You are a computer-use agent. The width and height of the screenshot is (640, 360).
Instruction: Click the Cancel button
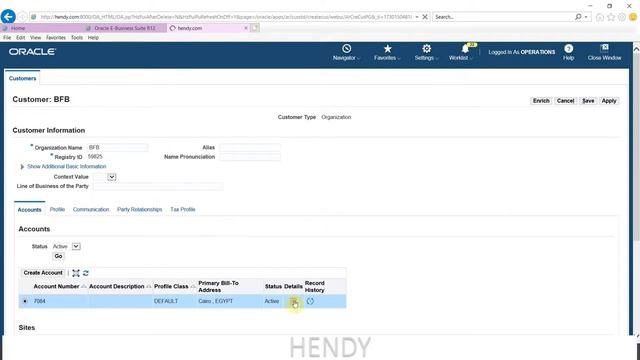[565, 101]
